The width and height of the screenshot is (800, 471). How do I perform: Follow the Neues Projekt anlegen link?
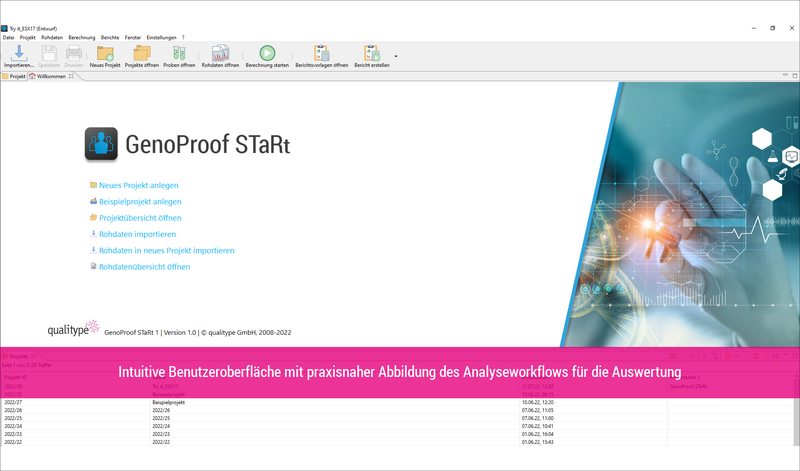138,185
